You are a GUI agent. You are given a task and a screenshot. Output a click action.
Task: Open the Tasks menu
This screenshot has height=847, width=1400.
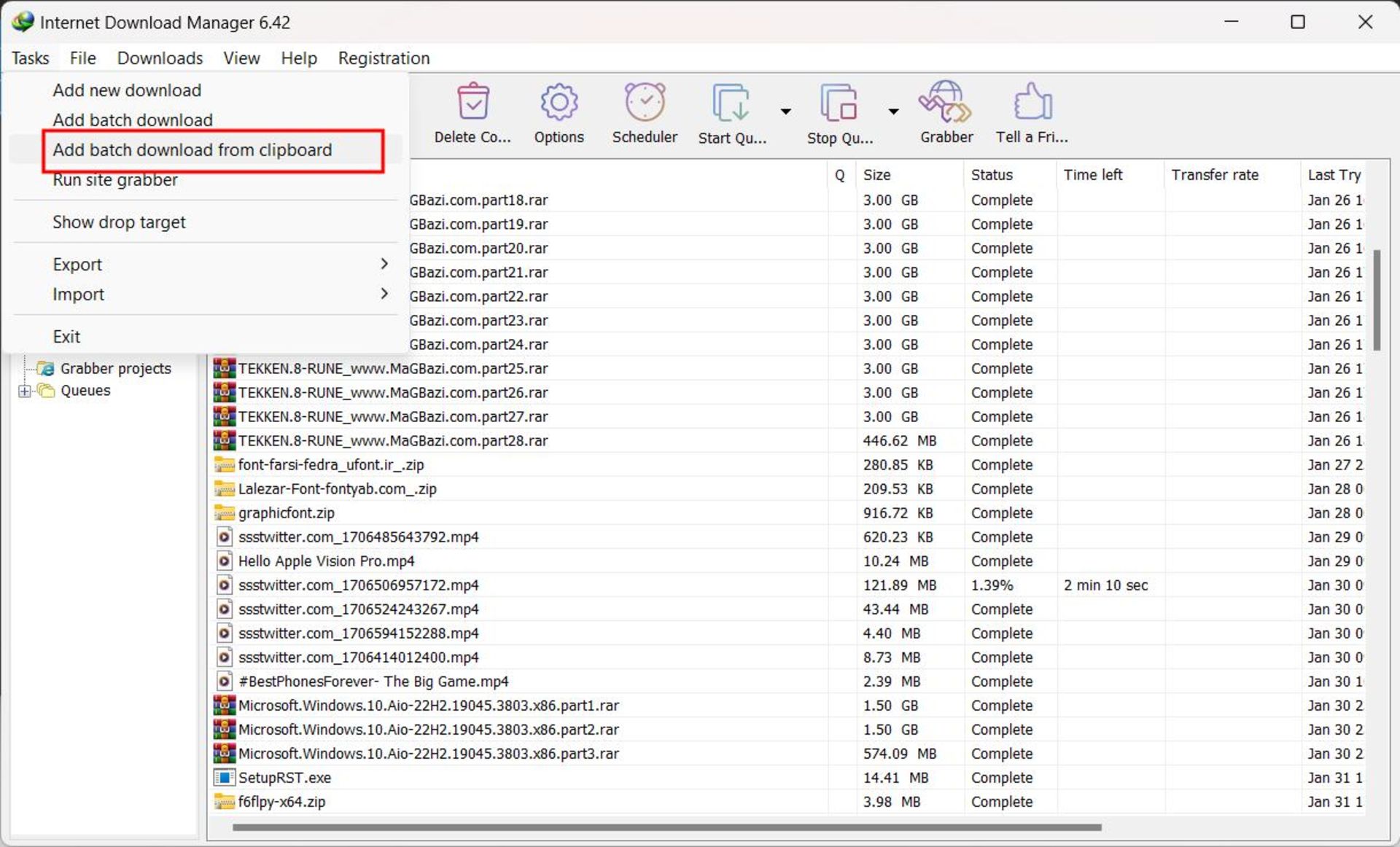(31, 58)
